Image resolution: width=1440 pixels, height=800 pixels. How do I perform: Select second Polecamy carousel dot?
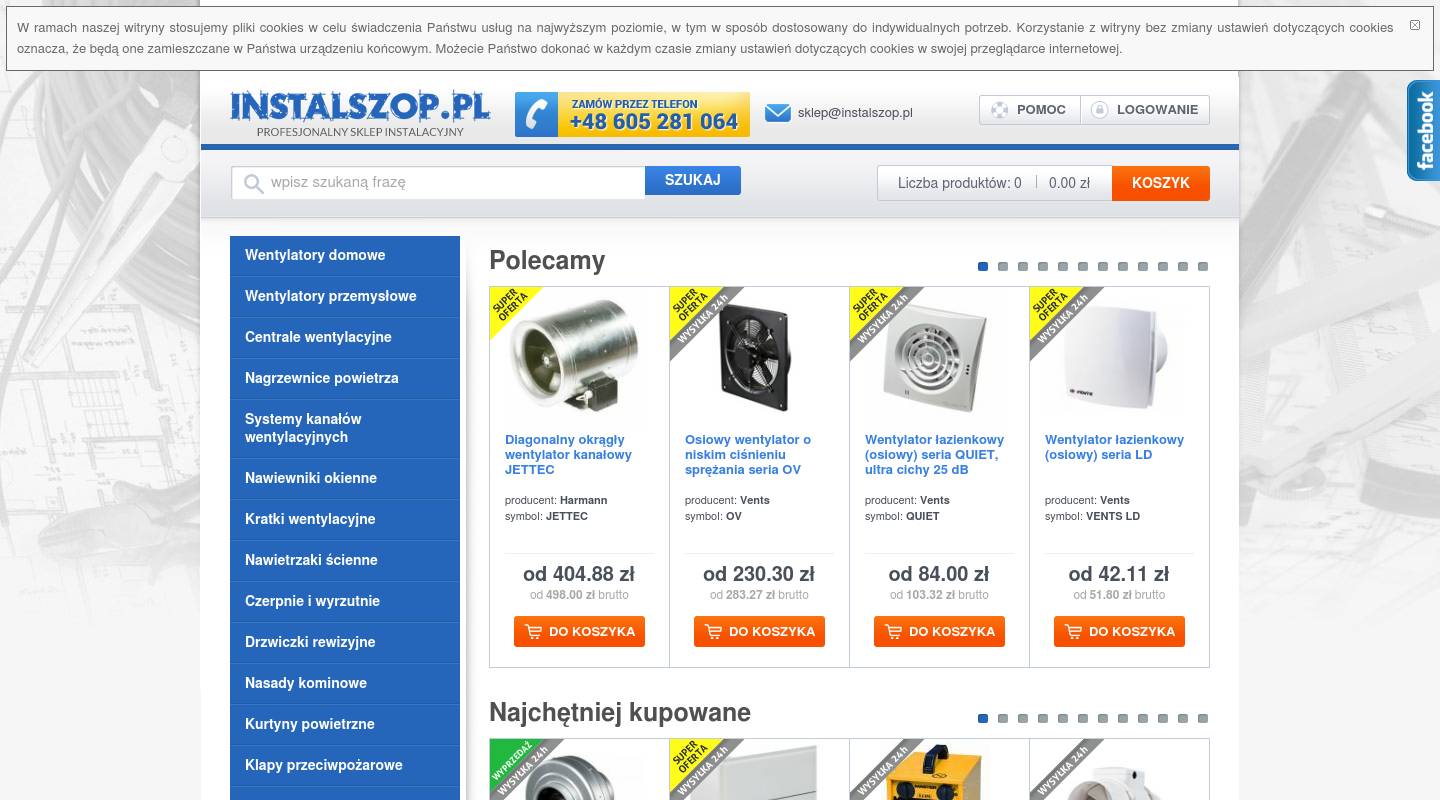1003,266
